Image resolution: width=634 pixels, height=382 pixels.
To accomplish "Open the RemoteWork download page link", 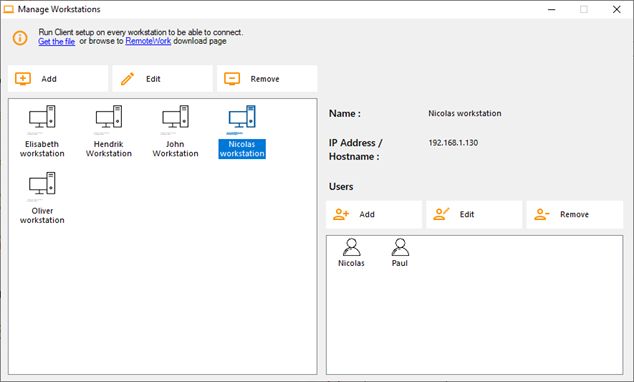I will pos(148,41).
